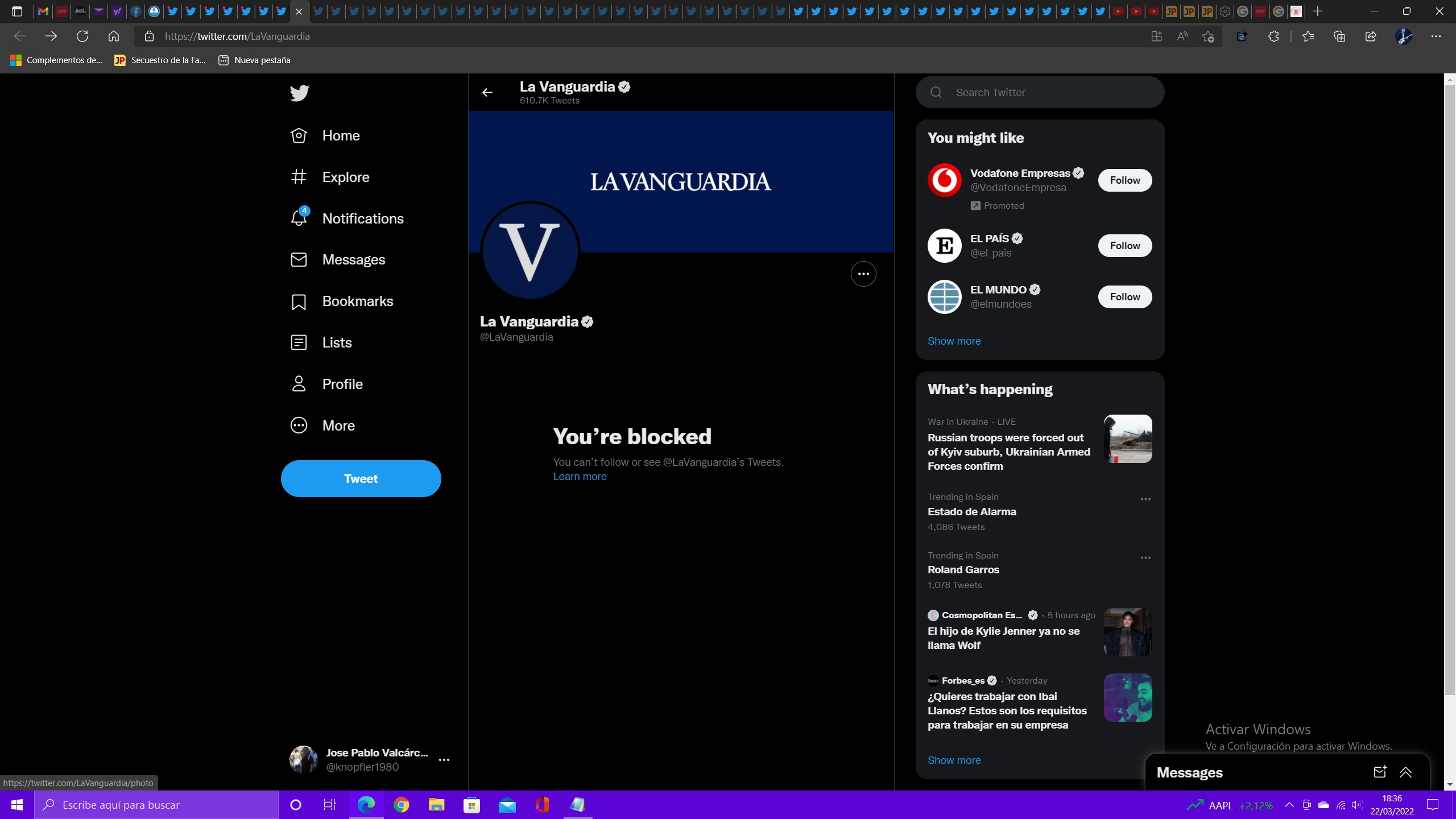This screenshot has width=1456, height=819.
Task: Open Edge settings and more menu
Action: click(x=1436, y=36)
